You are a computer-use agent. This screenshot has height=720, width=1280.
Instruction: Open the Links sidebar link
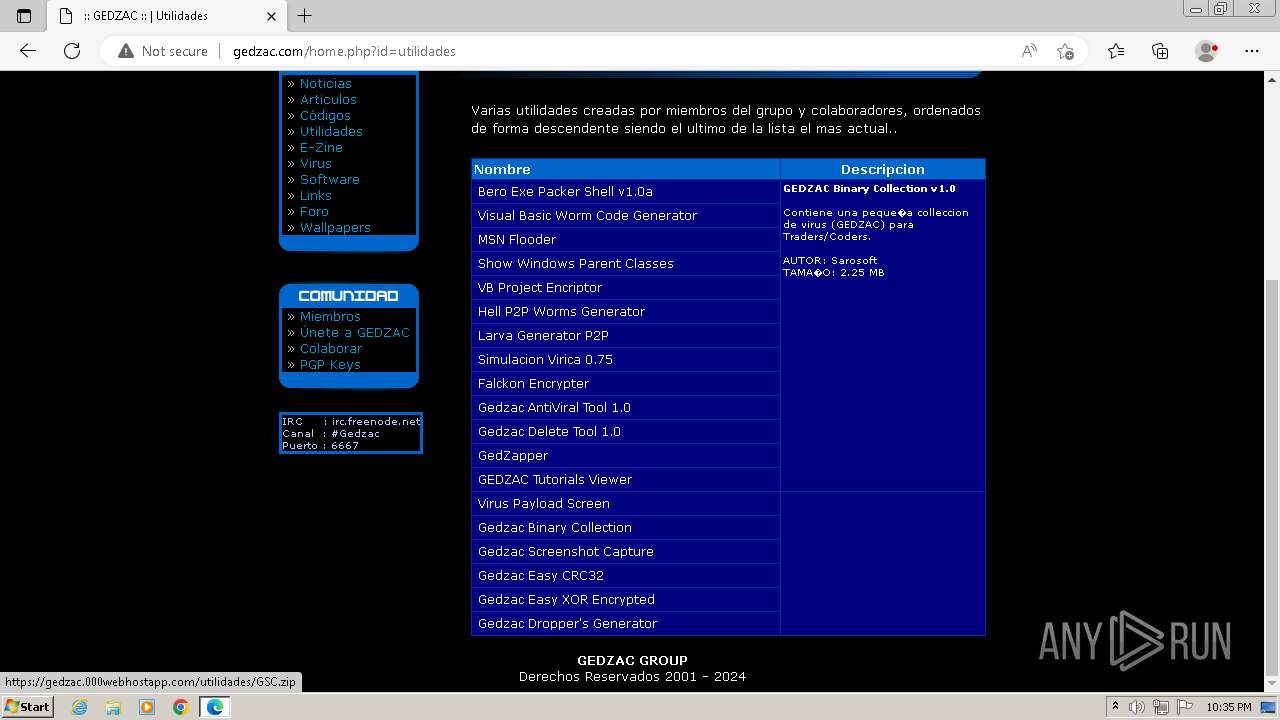coord(316,195)
